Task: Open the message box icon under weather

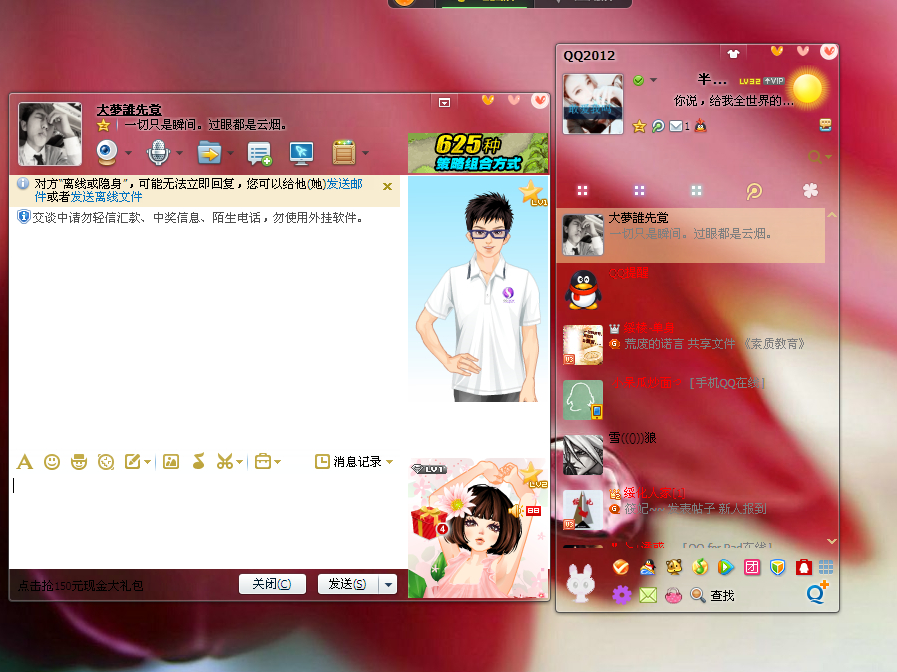Action: click(x=825, y=125)
